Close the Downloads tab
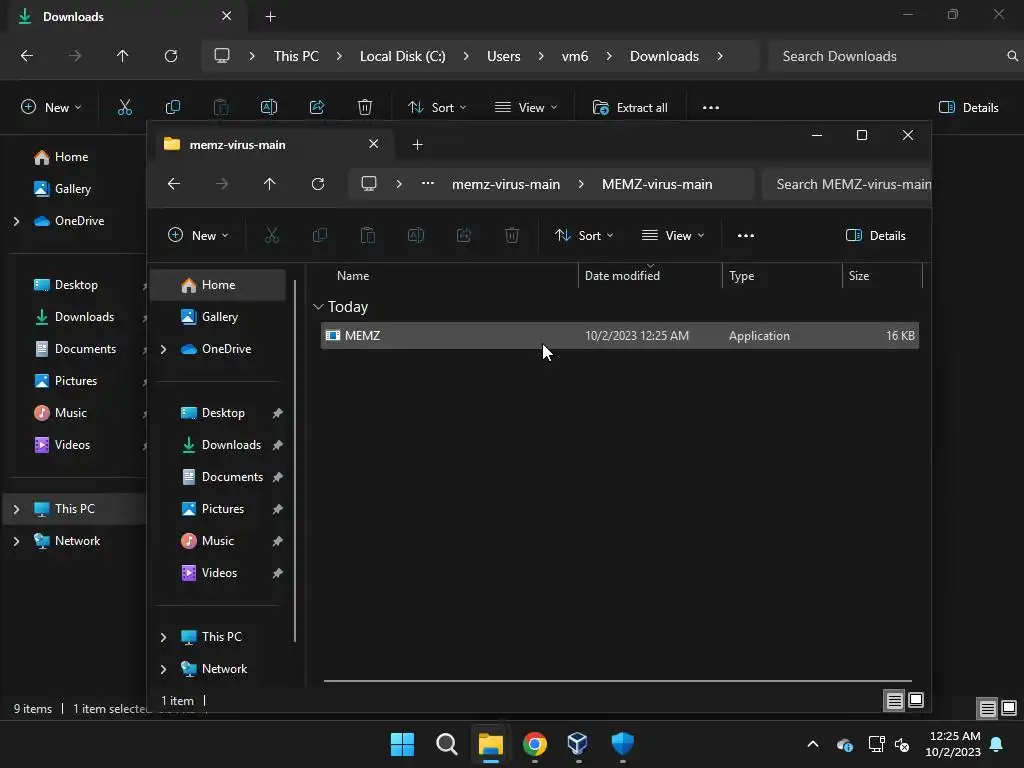1024x768 pixels. click(x=227, y=16)
